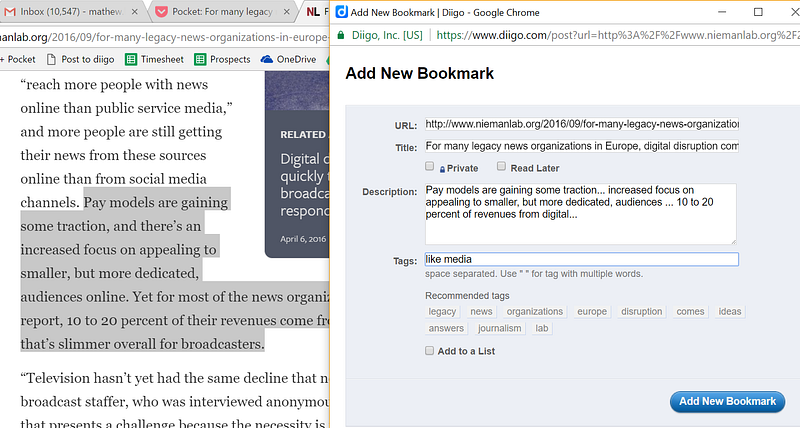Click into the Description text area
Image resolution: width=800 pixels, height=428 pixels.
tap(581, 214)
